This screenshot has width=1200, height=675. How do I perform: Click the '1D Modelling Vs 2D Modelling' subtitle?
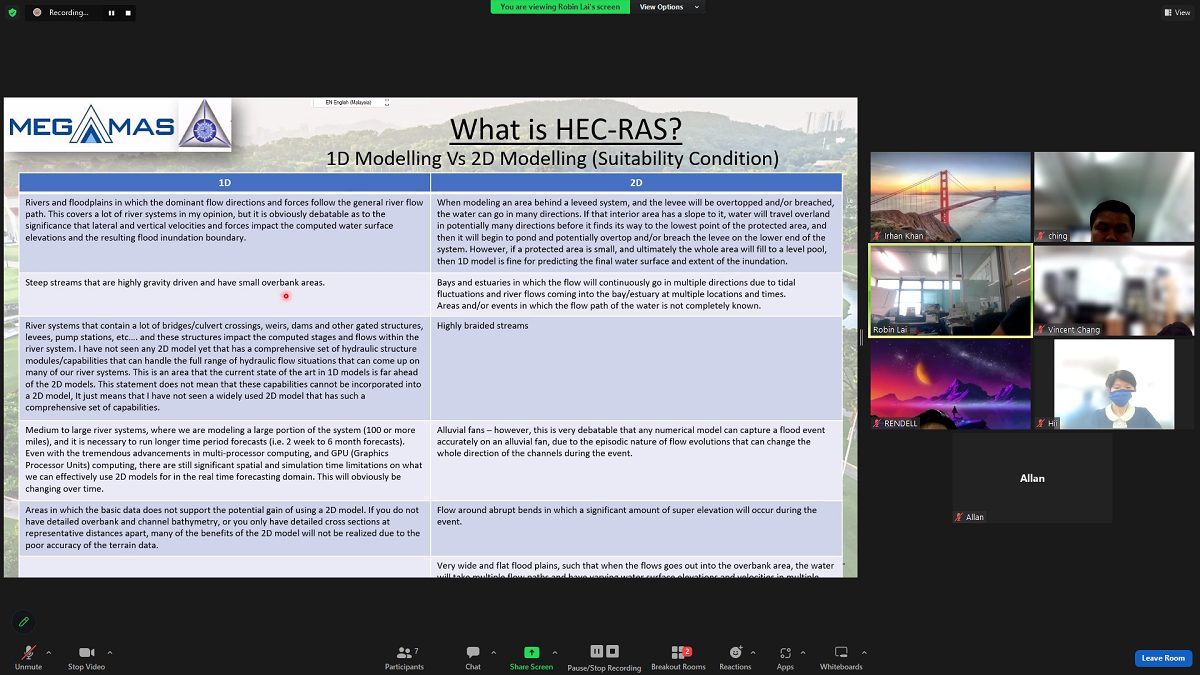click(x=552, y=158)
